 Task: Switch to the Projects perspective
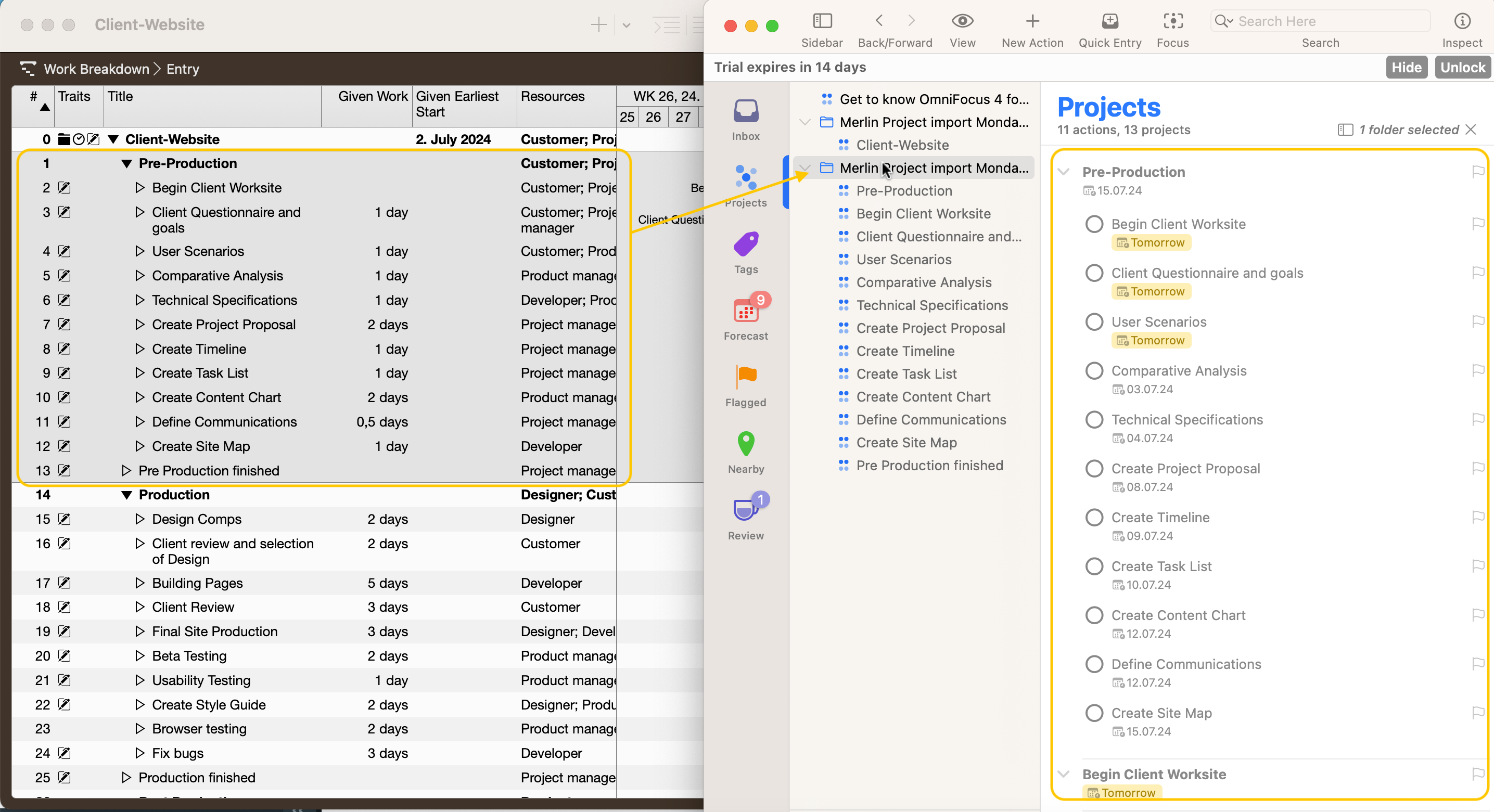[745, 187]
